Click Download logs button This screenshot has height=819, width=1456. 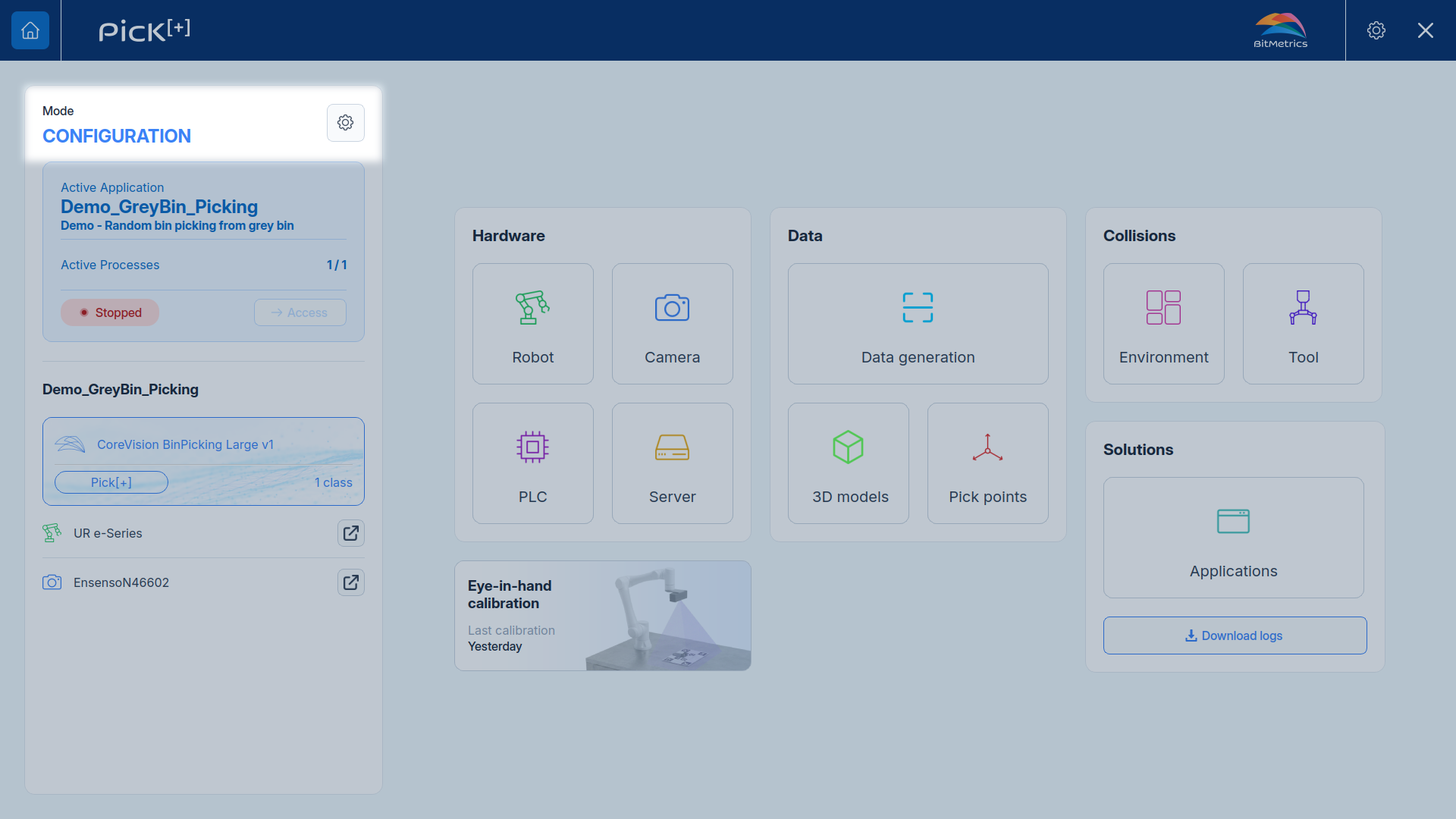(1235, 635)
